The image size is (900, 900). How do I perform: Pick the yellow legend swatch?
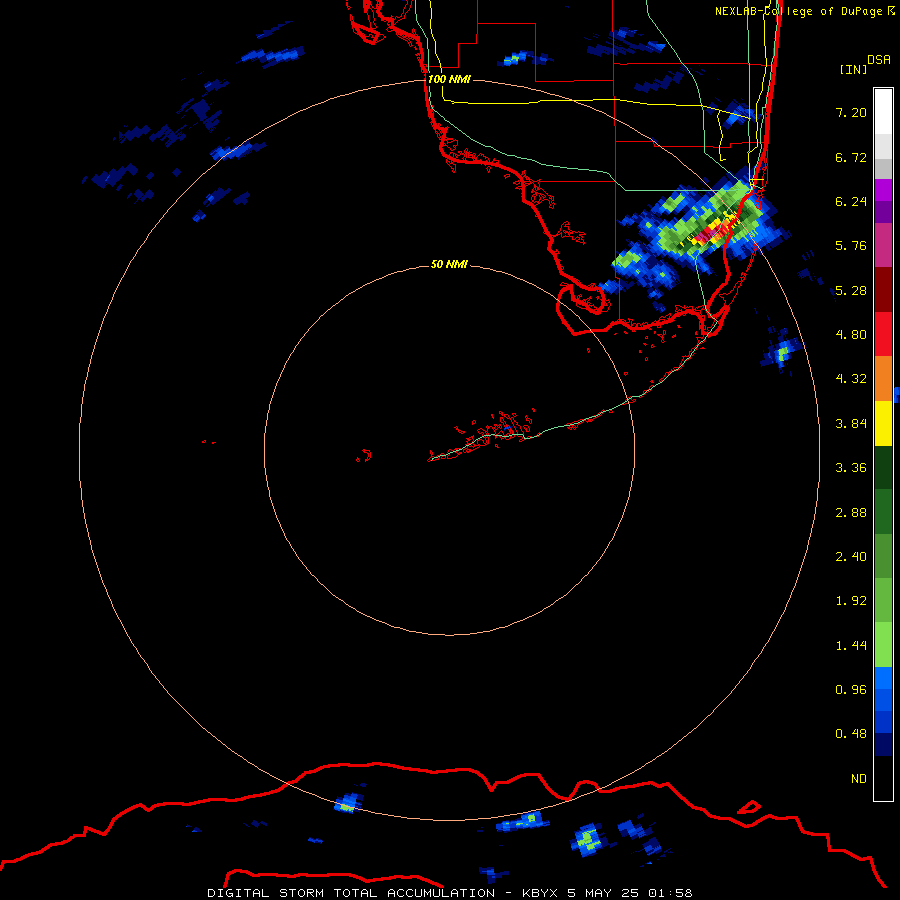[883, 423]
